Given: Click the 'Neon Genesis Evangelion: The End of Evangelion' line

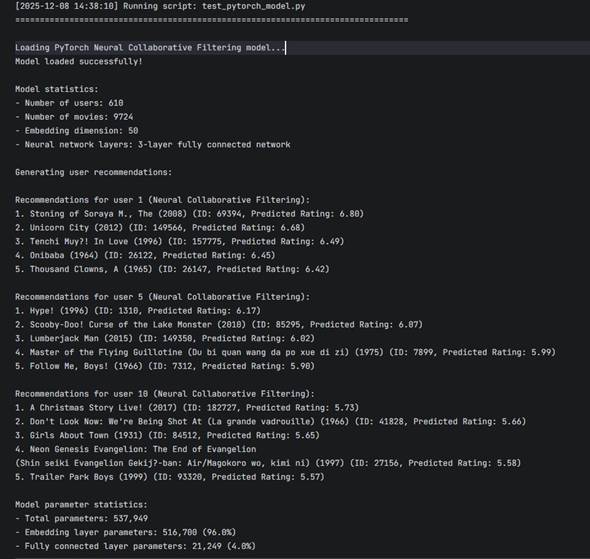Looking at the screenshot, I should point(135,450).
